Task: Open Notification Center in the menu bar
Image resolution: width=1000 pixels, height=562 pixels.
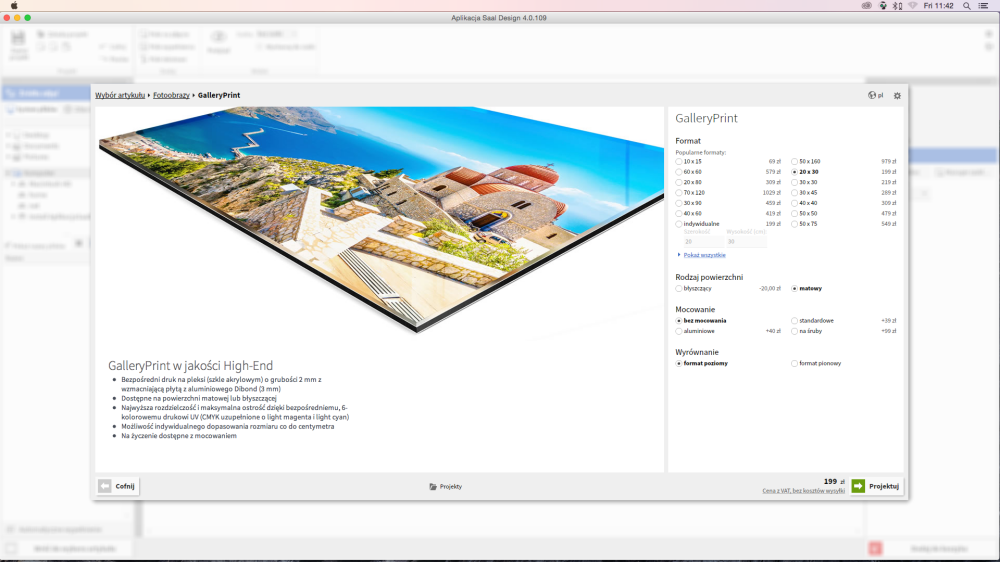Action: point(983,6)
